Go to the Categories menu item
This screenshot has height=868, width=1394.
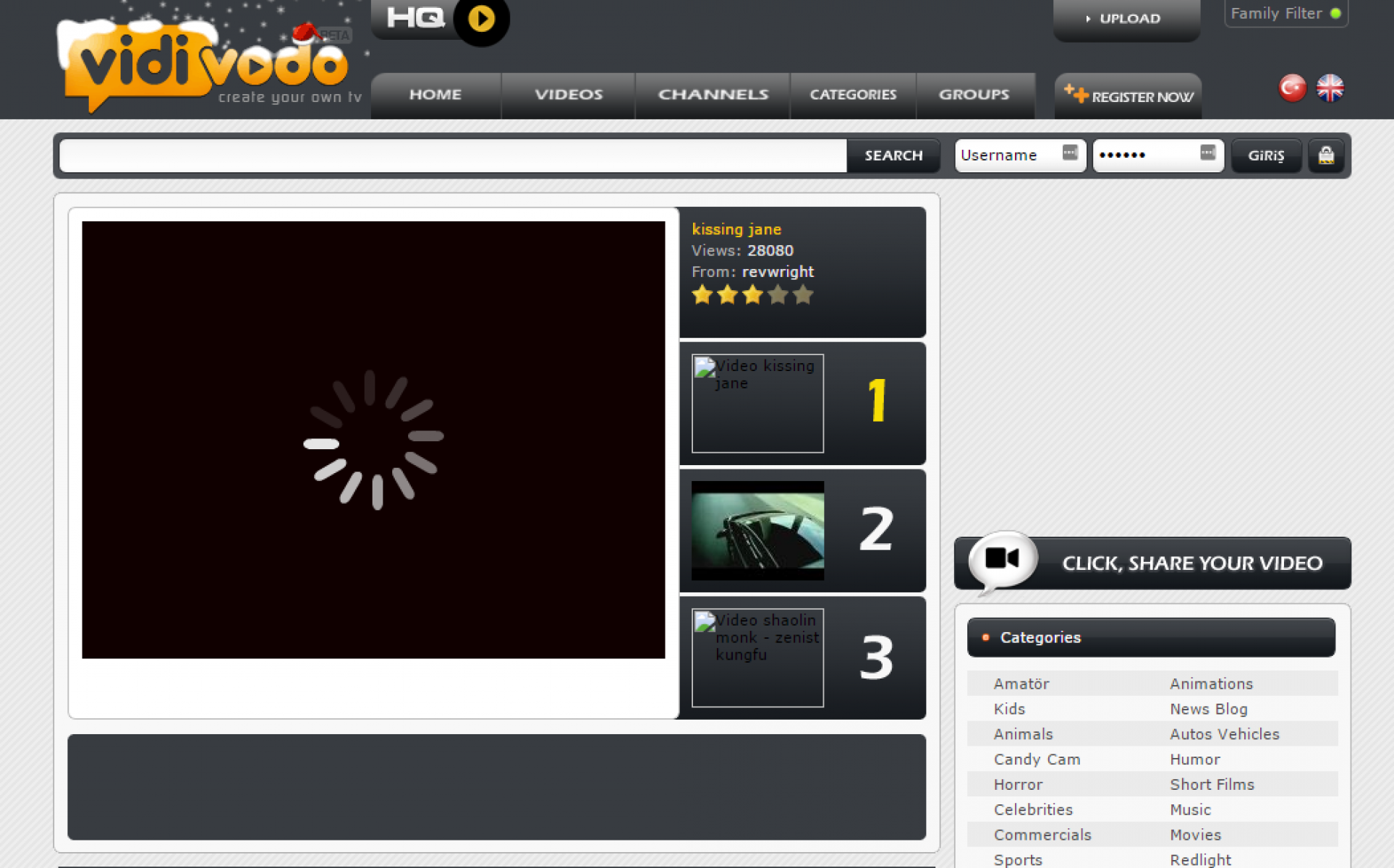click(x=852, y=95)
